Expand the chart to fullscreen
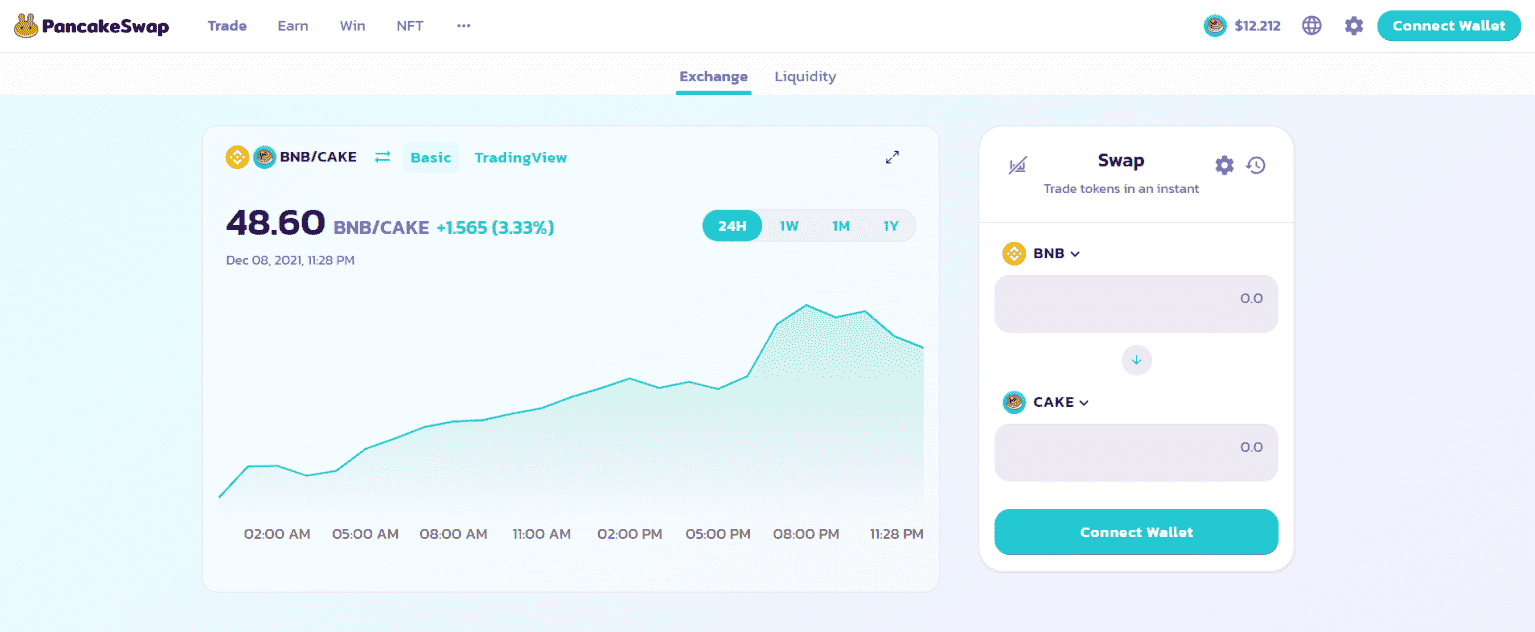1535x632 pixels. tap(893, 157)
